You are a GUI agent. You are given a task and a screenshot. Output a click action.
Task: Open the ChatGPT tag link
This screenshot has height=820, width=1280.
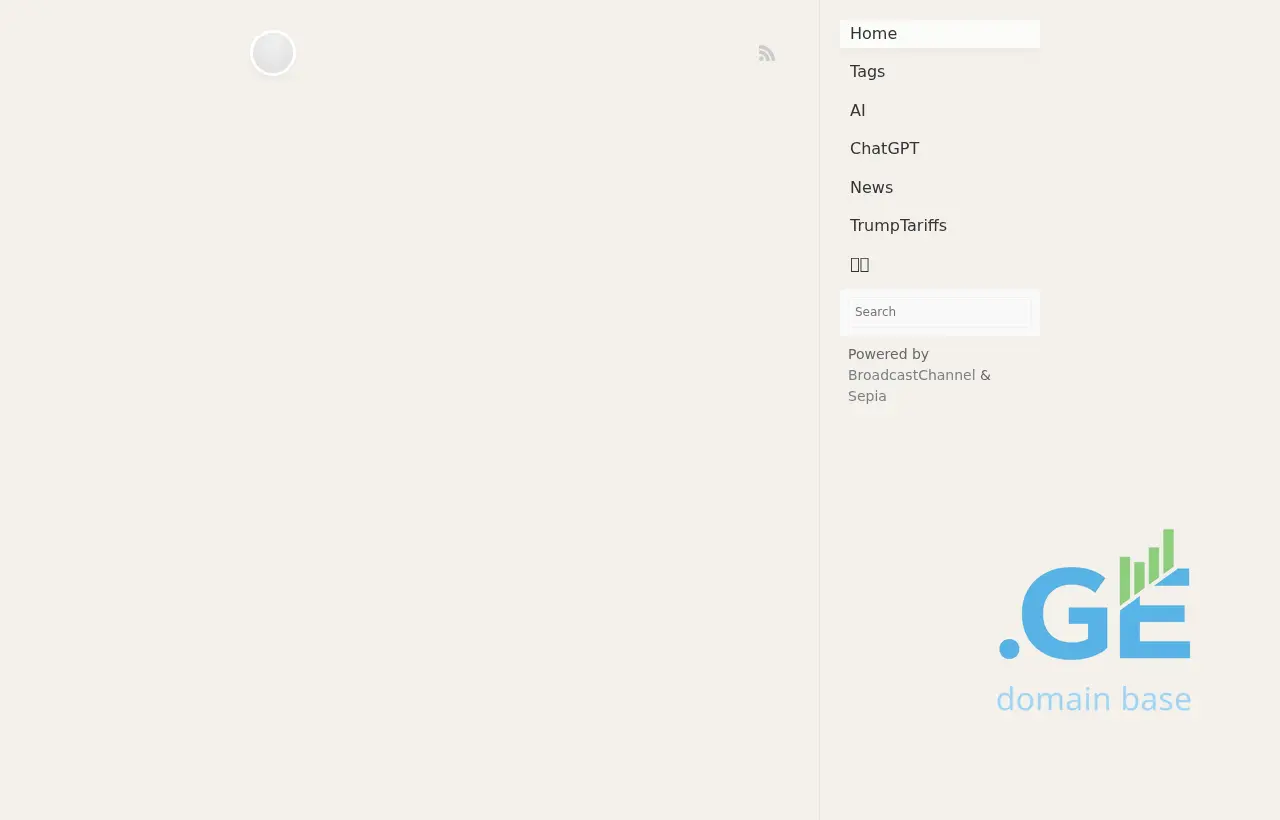(x=884, y=149)
